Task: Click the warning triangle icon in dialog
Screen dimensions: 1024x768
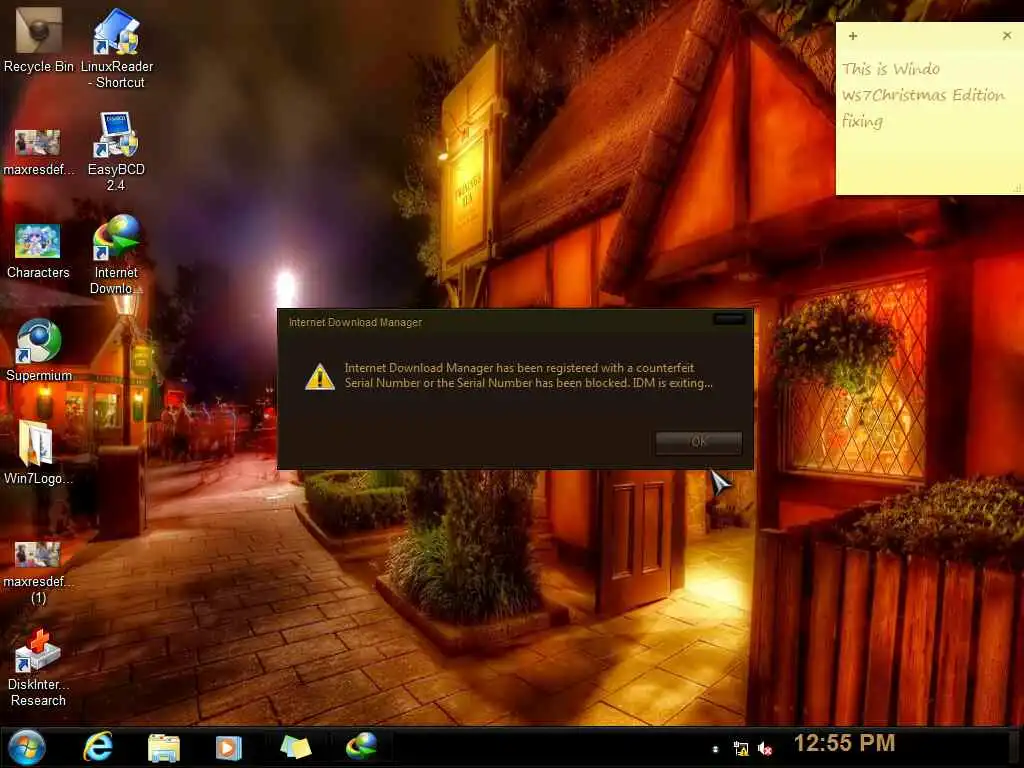Action: click(320, 377)
